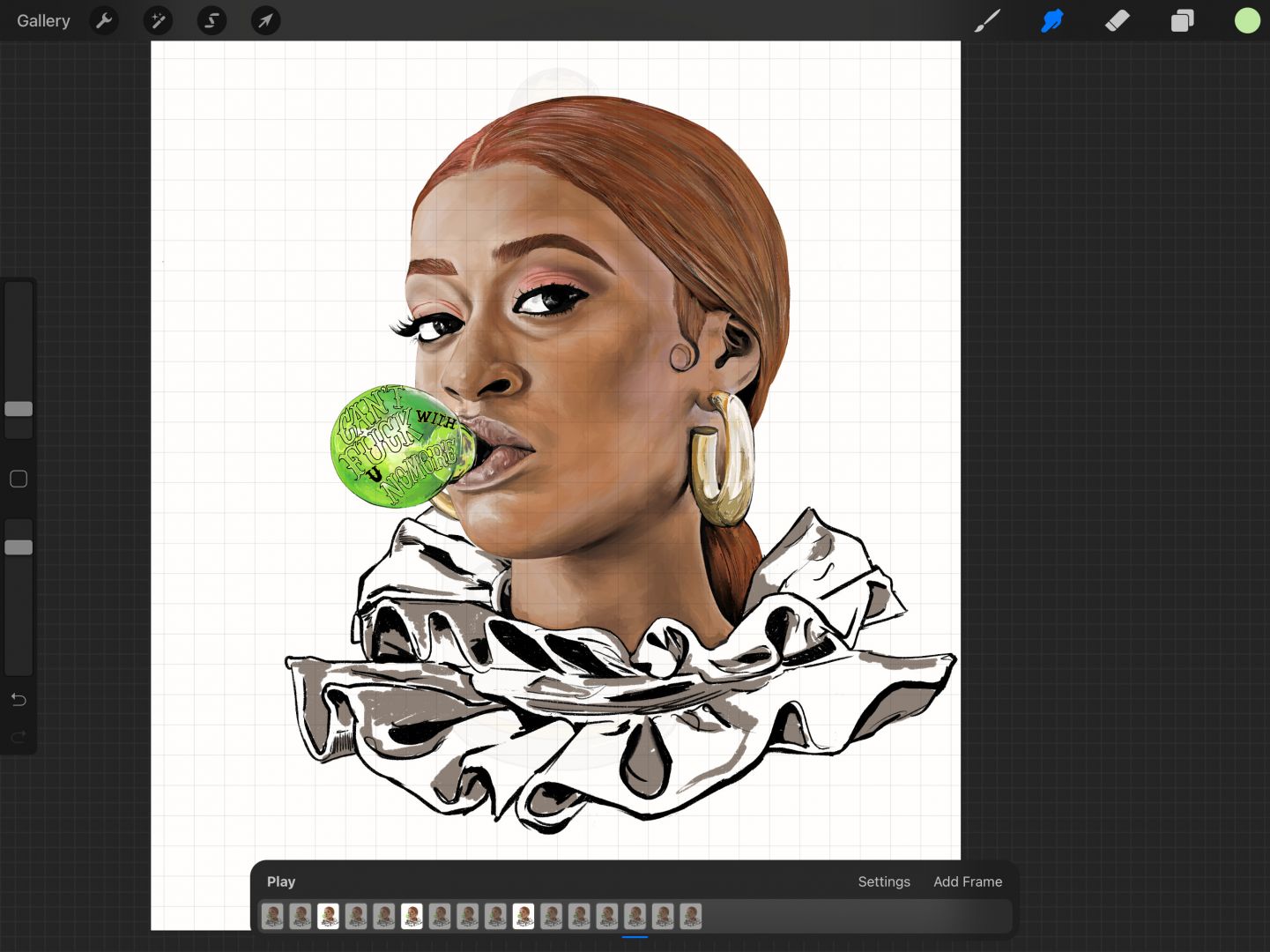Click the brush opacity slider handle

(19, 547)
